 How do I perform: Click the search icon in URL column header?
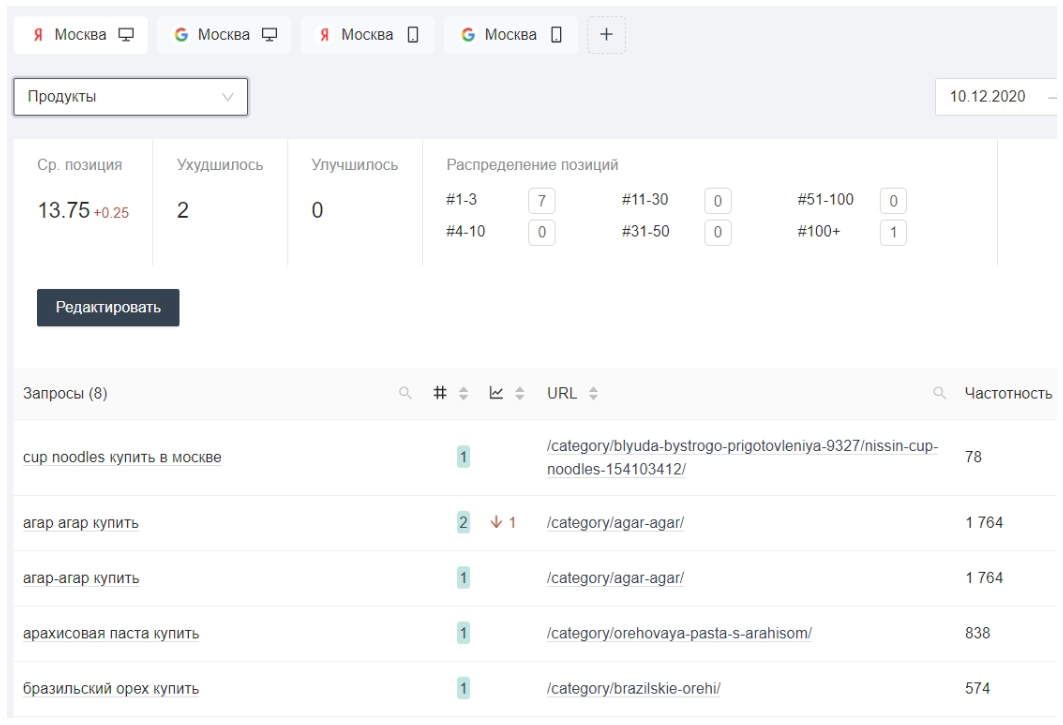[939, 394]
